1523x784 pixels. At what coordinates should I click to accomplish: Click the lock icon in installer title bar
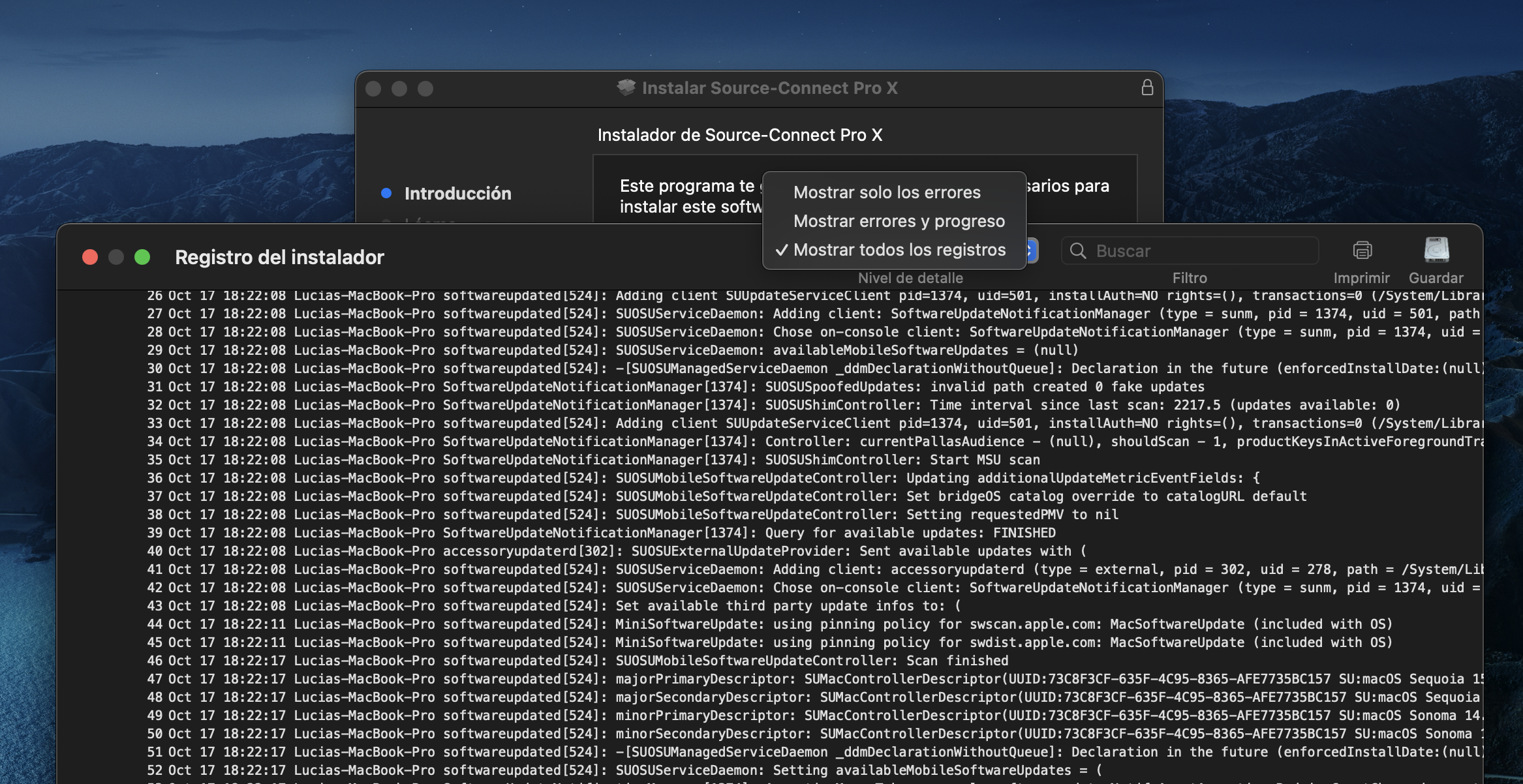[1147, 87]
